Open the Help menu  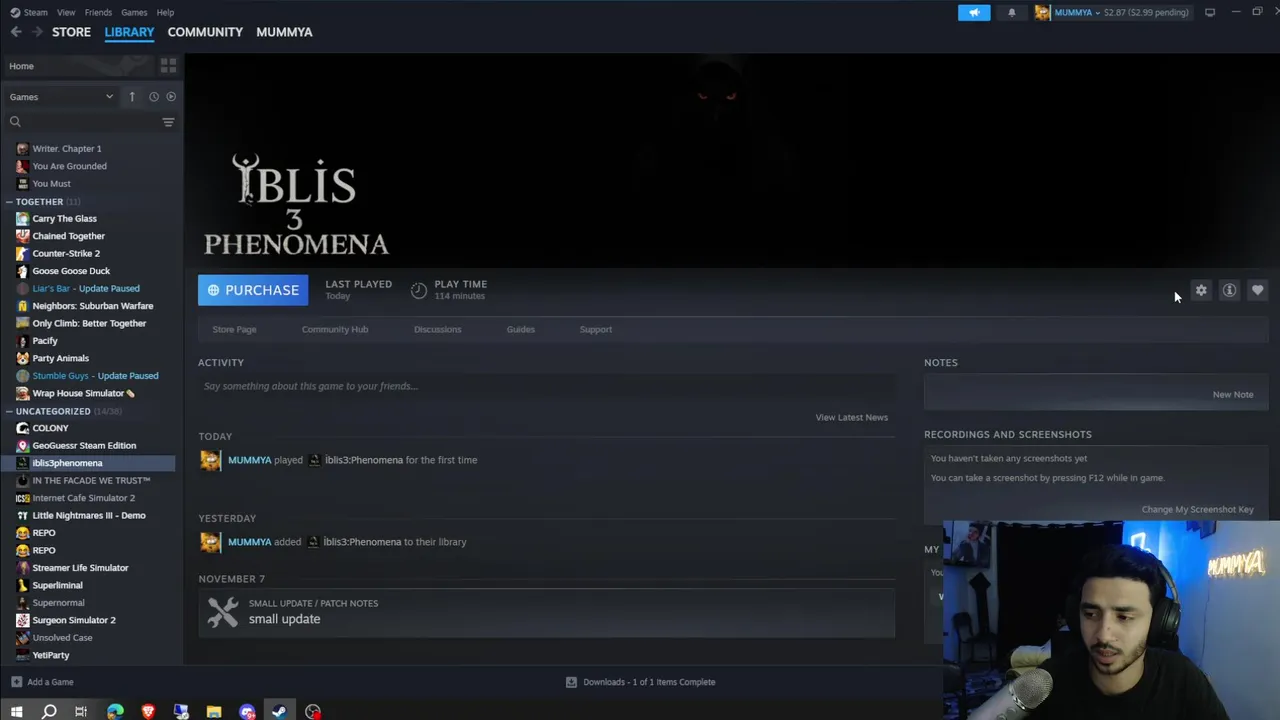[165, 12]
